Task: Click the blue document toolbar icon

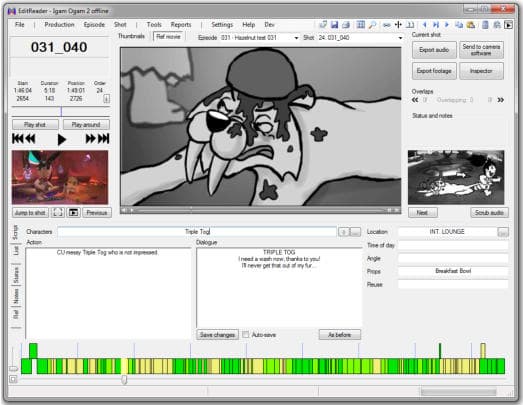Action: tap(486, 25)
